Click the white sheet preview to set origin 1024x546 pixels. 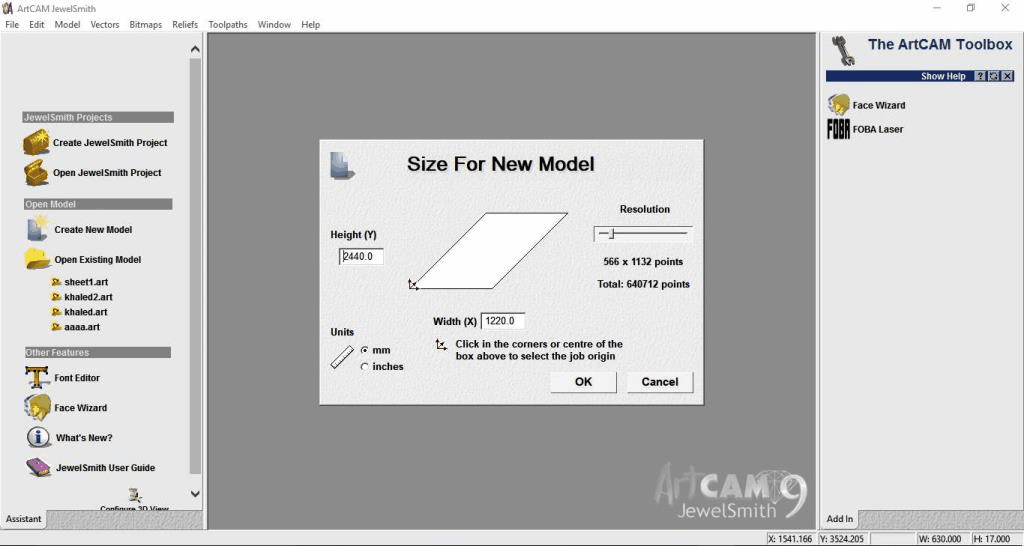(x=491, y=250)
